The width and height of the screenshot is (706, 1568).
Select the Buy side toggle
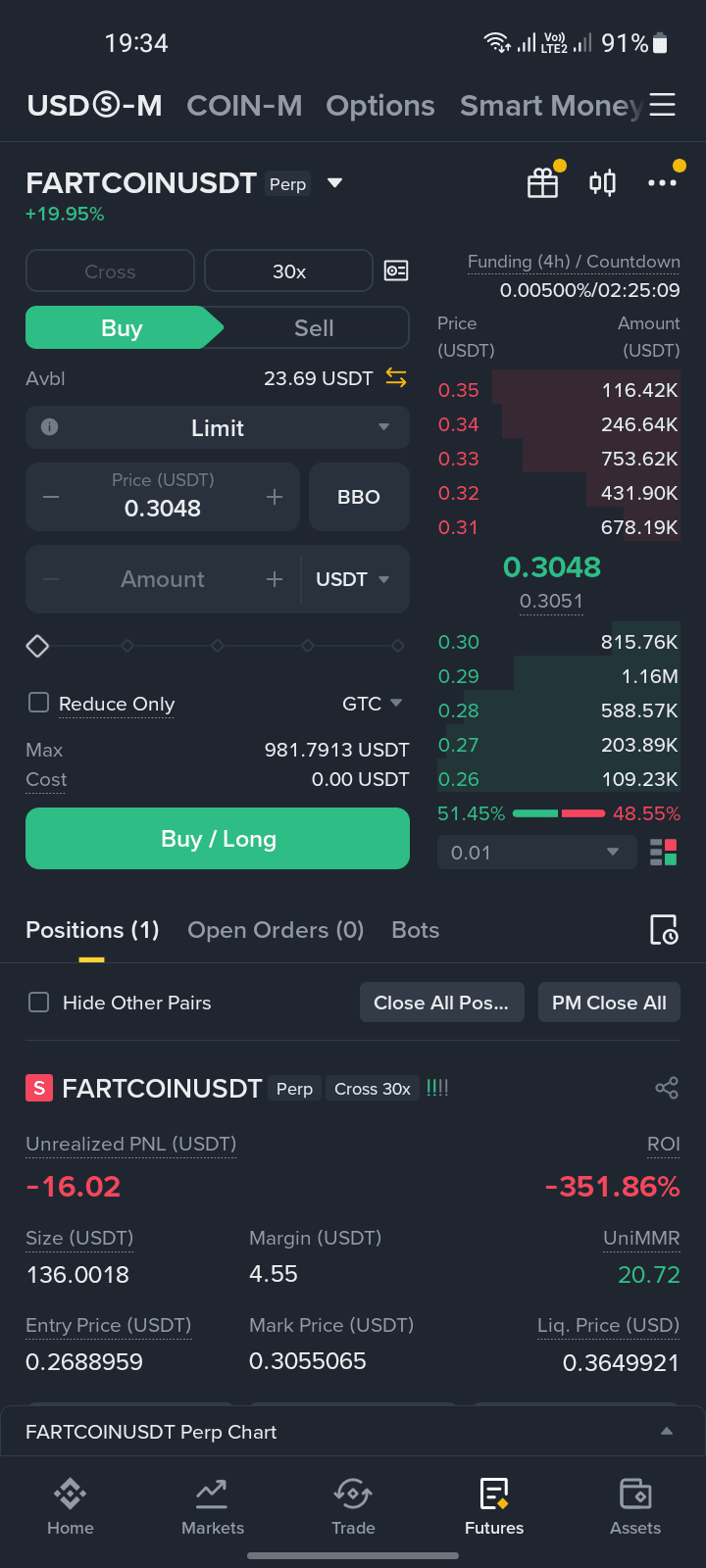[x=123, y=328]
